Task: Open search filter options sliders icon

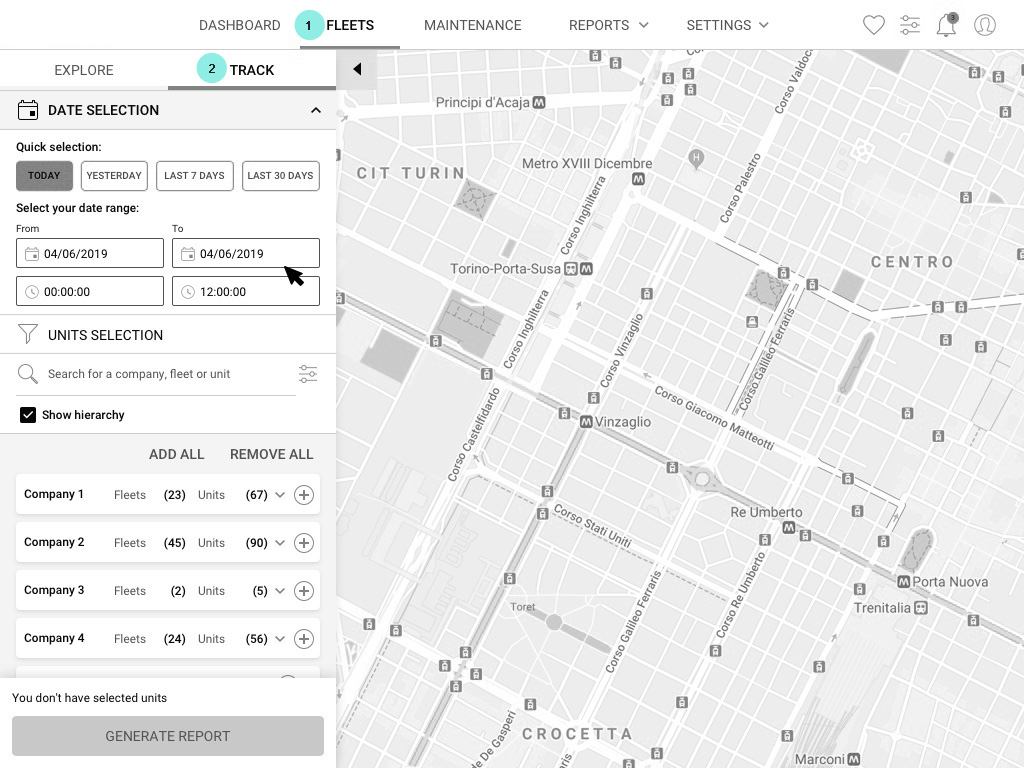Action: click(x=308, y=374)
